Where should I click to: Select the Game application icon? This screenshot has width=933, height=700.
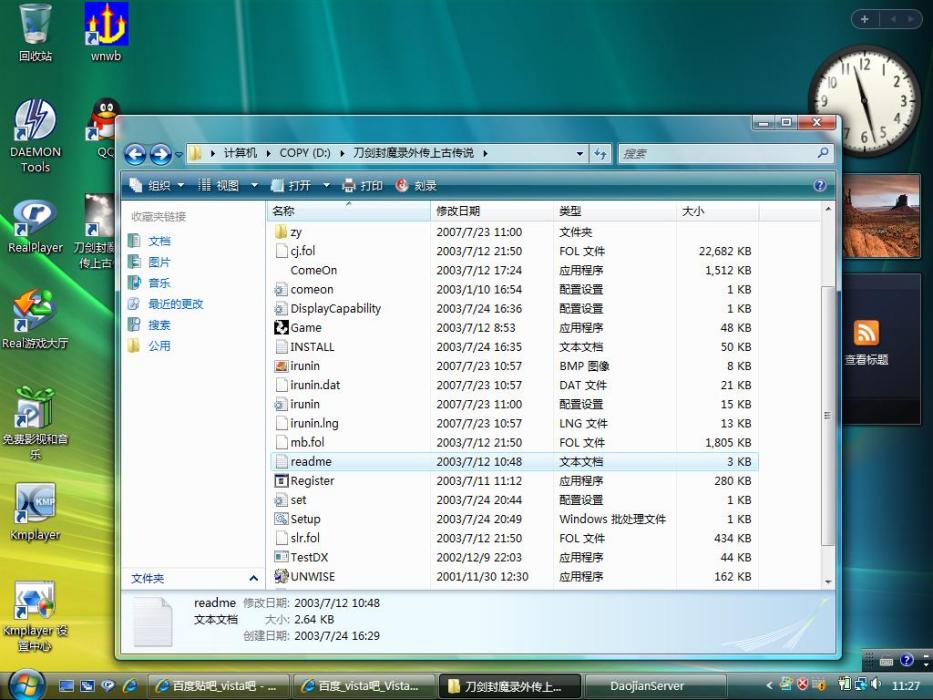(281, 327)
